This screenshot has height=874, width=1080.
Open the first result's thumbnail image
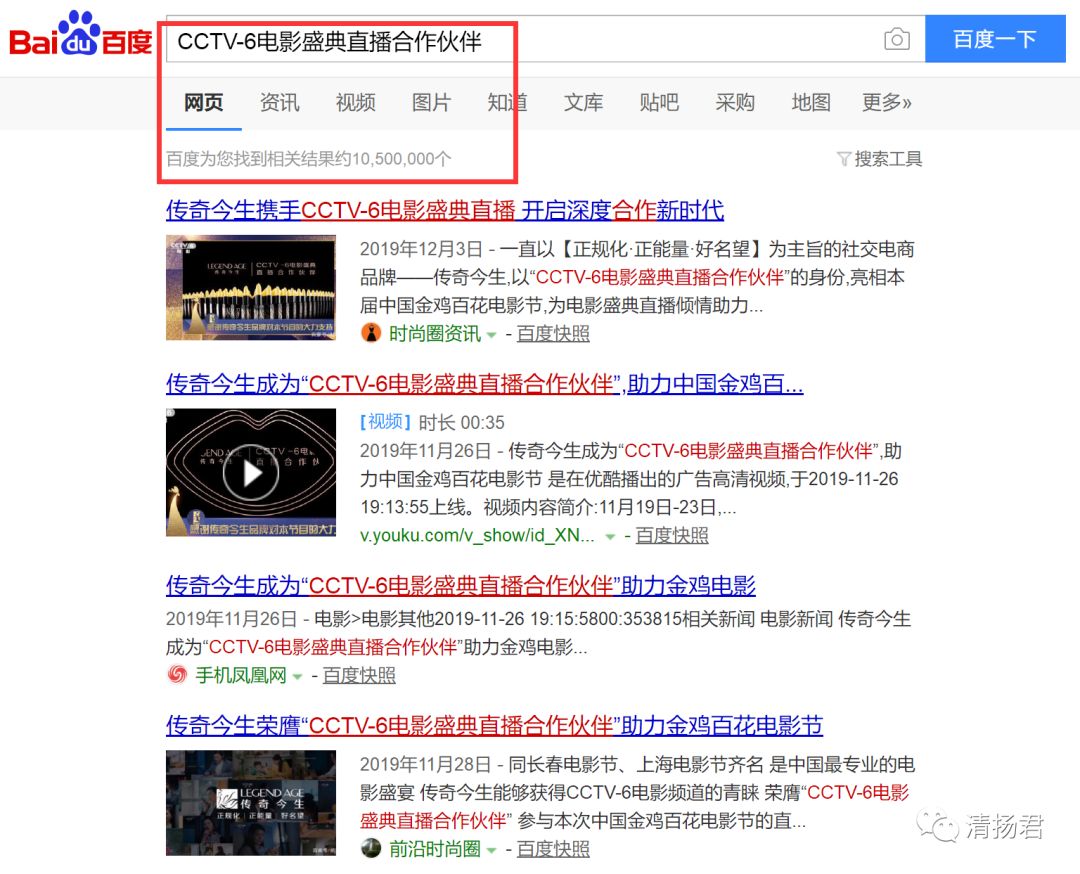[x=251, y=287]
